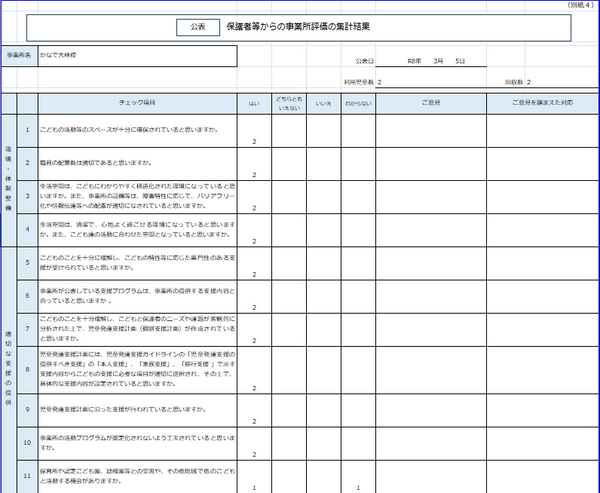
Task: Select question 10 about 活動プログラムが固定化されない
Action: coord(137,443)
